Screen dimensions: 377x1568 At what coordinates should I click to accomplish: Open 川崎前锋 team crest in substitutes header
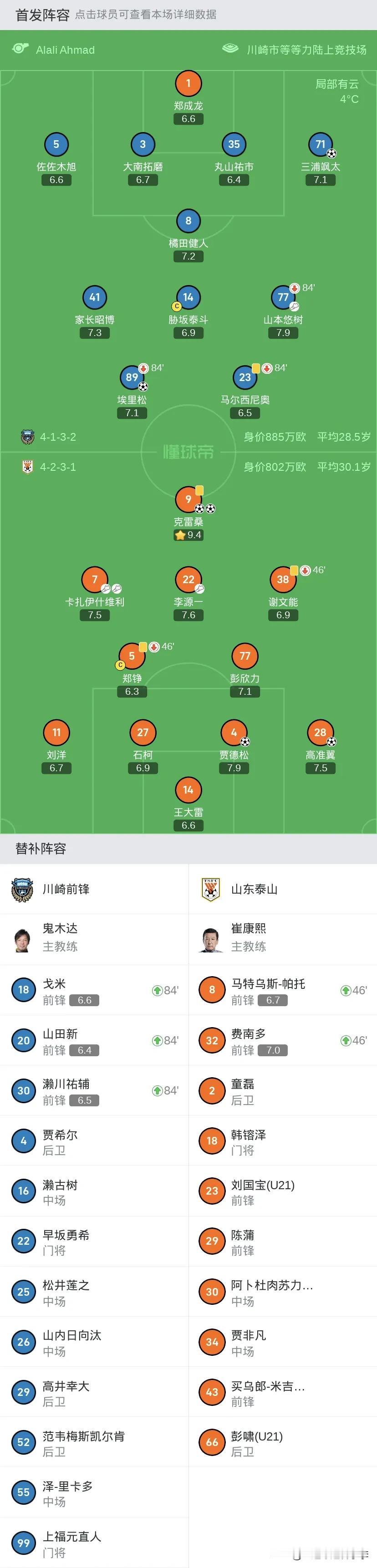[x=22, y=889]
